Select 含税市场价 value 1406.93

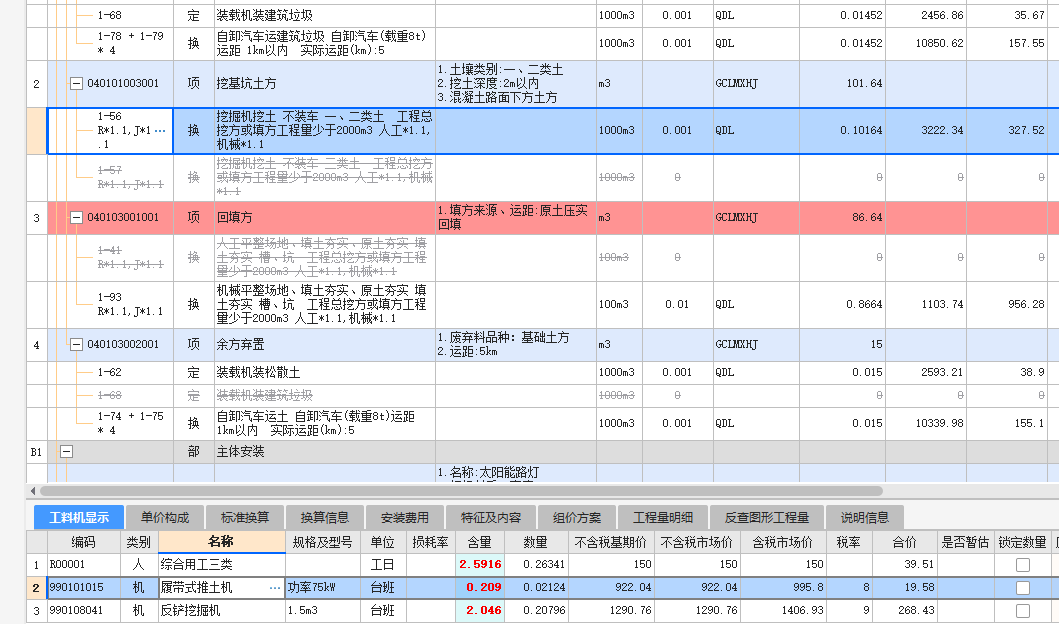tap(783, 610)
